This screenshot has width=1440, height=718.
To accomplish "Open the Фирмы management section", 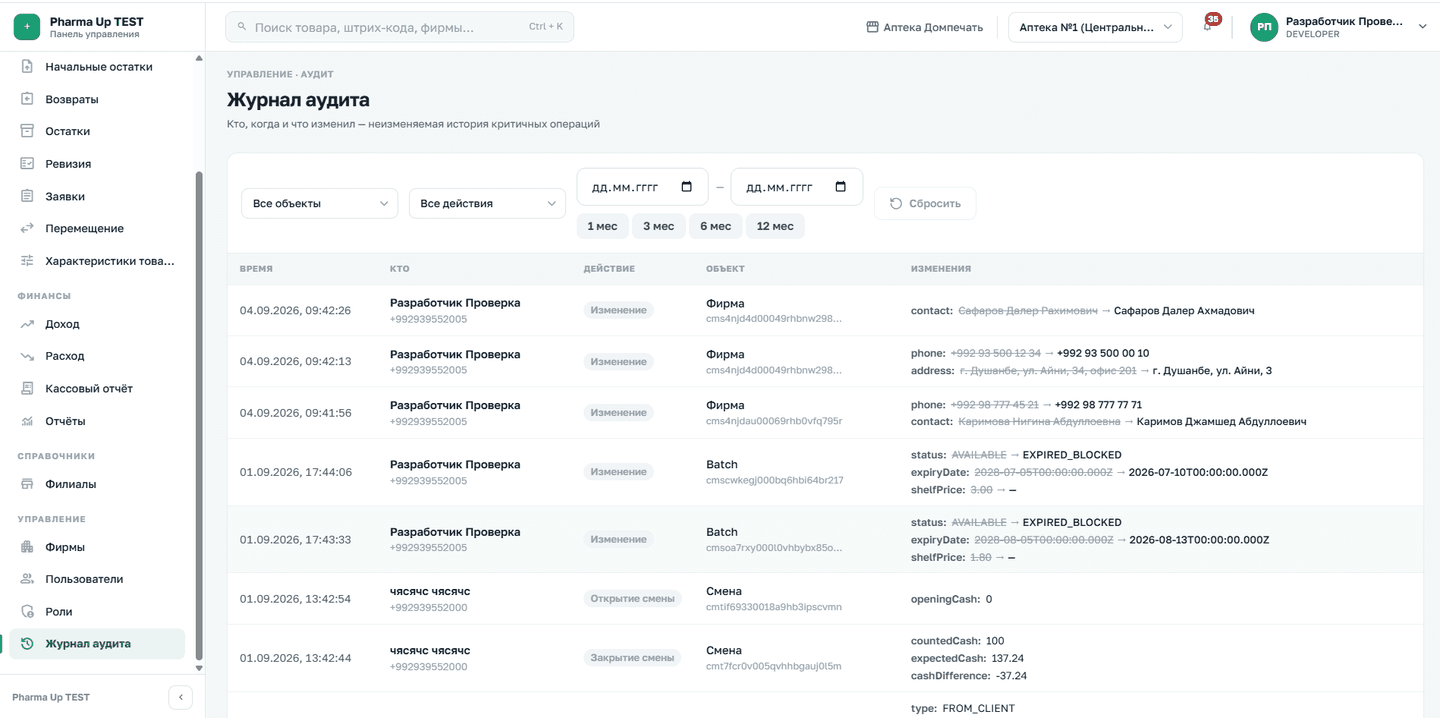I will [x=97, y=547].
